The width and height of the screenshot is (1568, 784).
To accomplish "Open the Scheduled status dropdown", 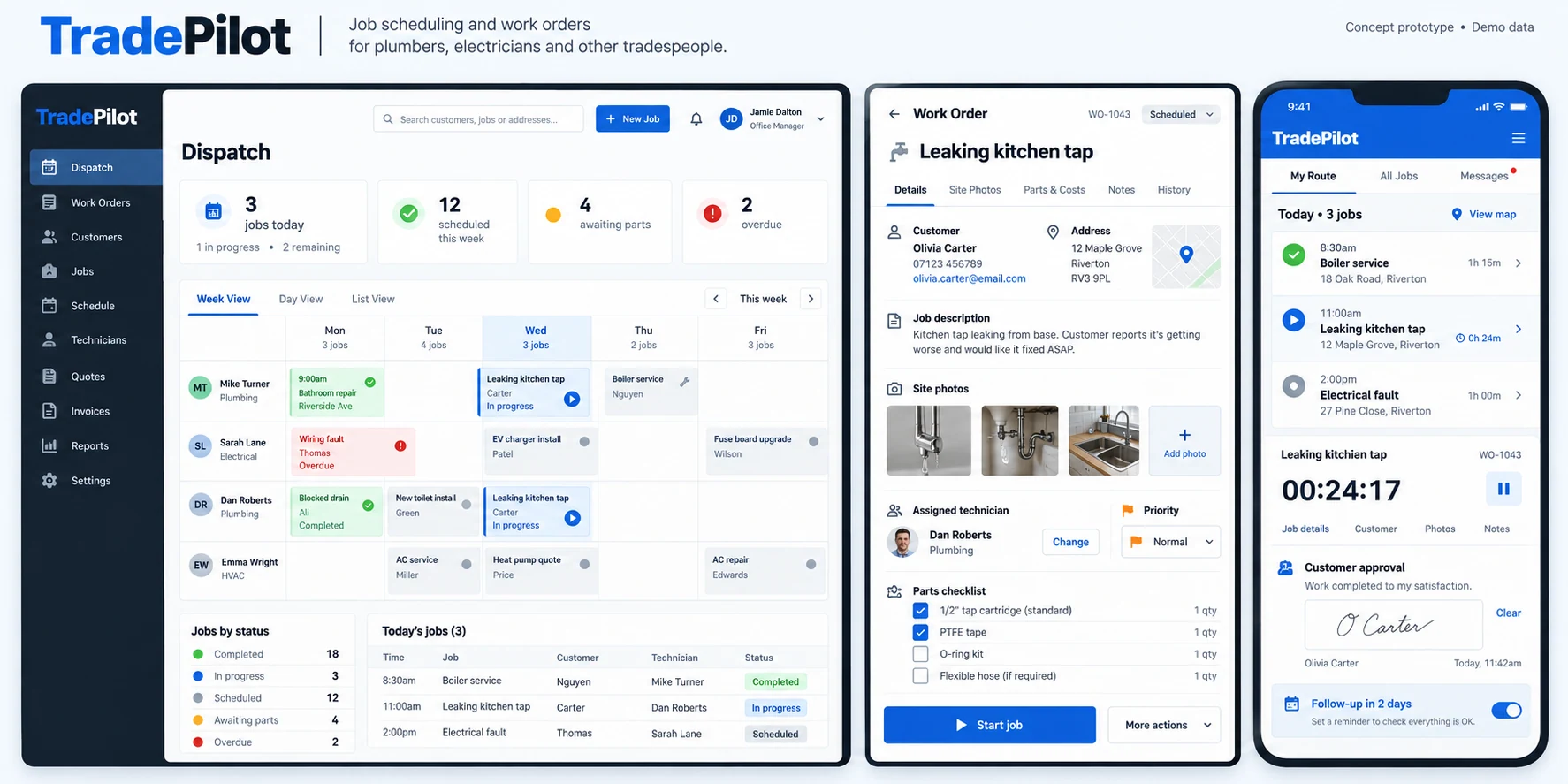I will click(x=1181, y=114).
